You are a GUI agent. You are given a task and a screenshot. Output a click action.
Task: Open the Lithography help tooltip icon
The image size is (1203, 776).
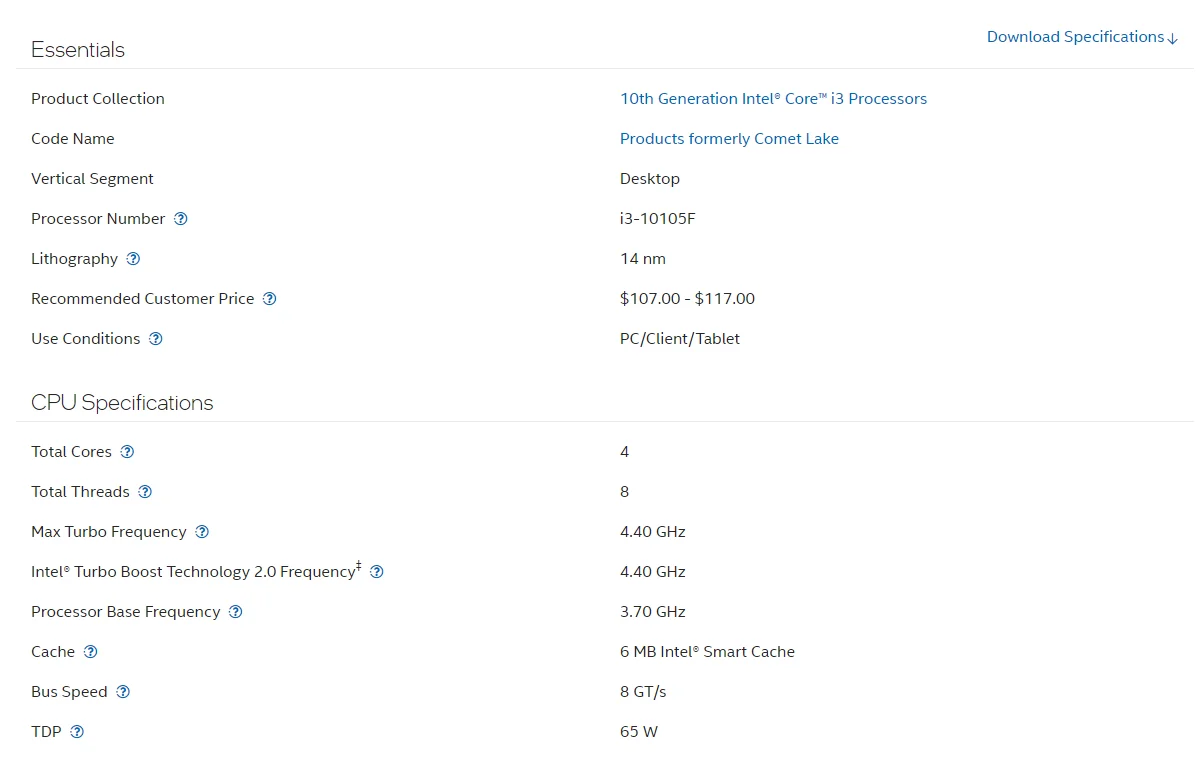(133, 259)
